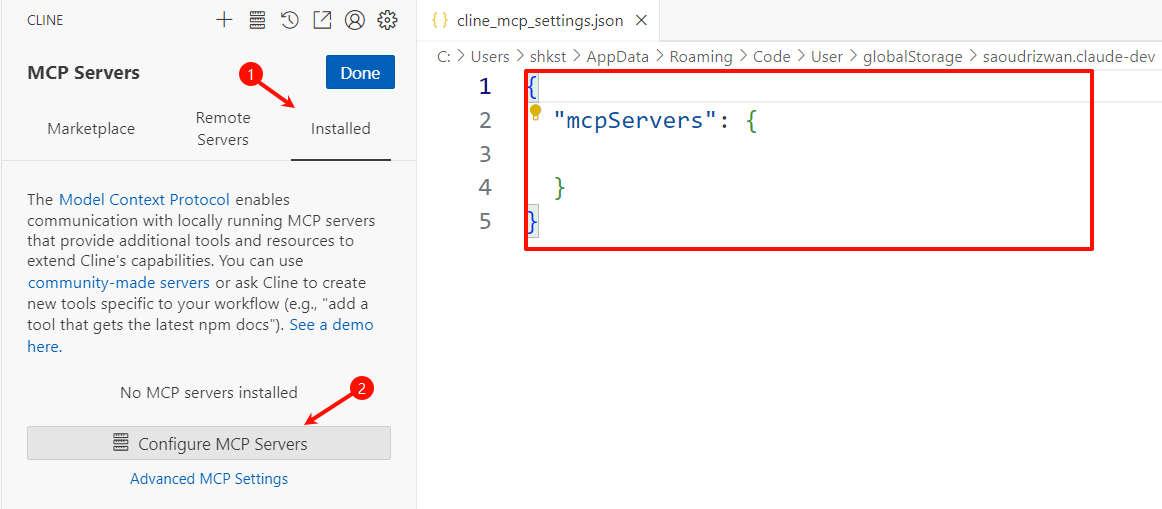This screenshot has width=1162, height=509.
Task: Open the Advanced MCP Settings link
Action: (x=209, y=479)
